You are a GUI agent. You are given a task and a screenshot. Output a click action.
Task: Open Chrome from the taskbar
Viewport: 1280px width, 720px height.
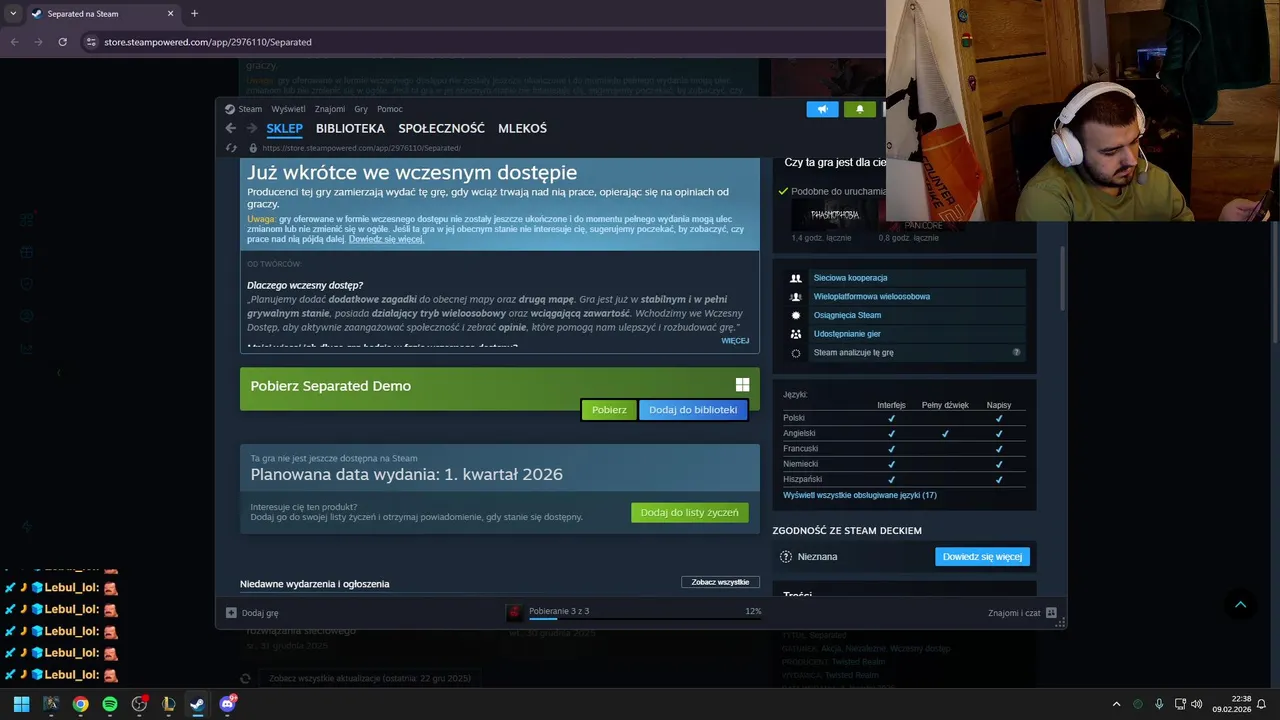click(80, 704)
